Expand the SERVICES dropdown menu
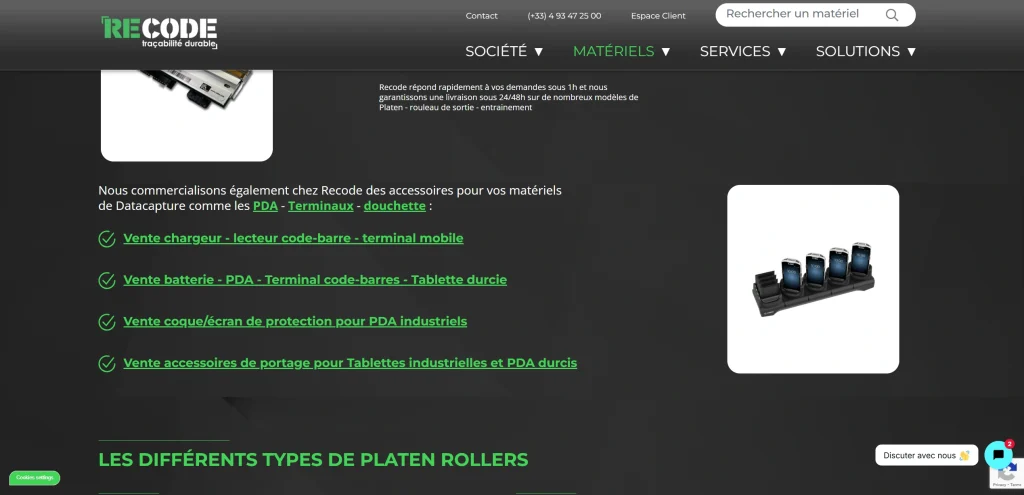Viewport: 1024px width, 495px height. click(743, 51)
